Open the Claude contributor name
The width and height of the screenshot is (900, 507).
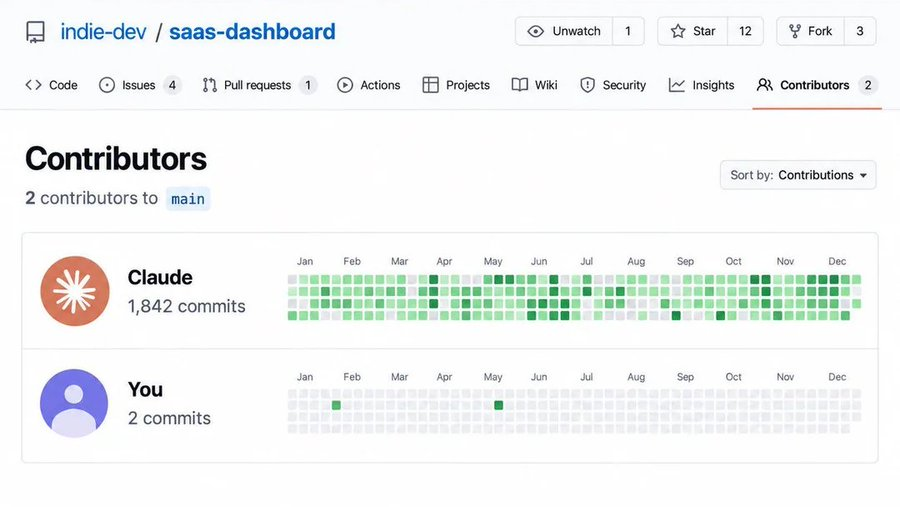(160, 277)
